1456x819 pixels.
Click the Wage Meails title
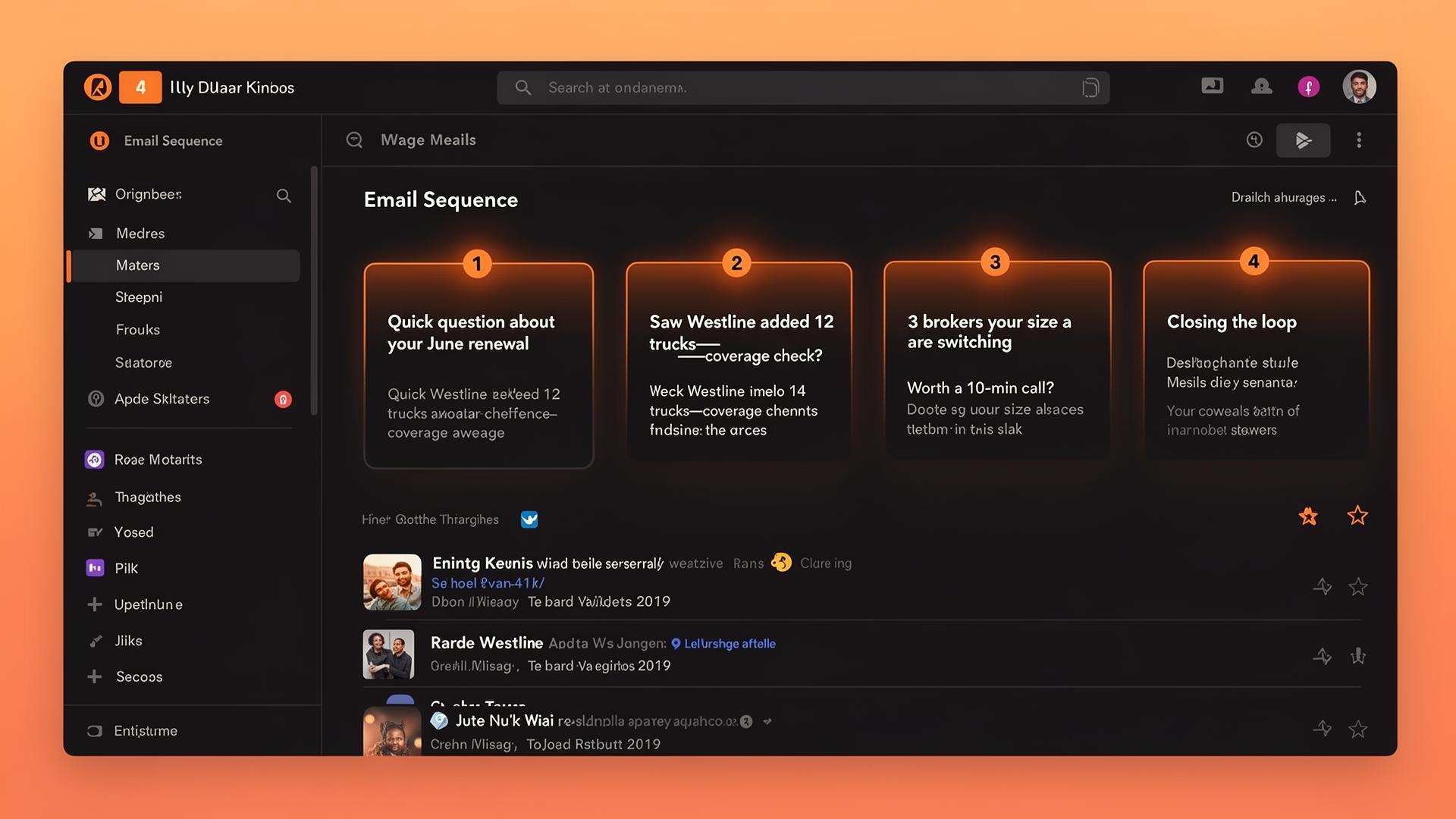(428, 140)
